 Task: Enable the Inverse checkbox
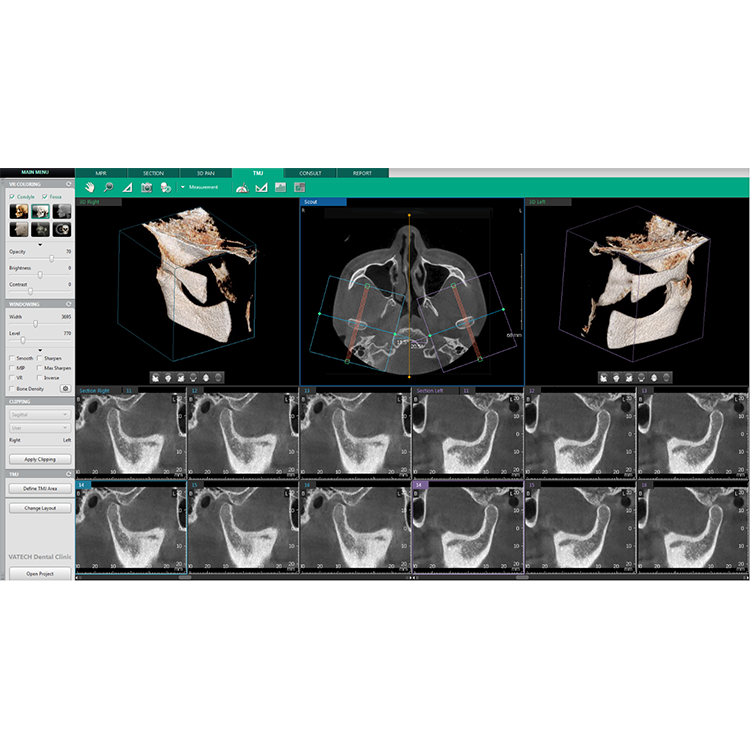pos(39,378)
